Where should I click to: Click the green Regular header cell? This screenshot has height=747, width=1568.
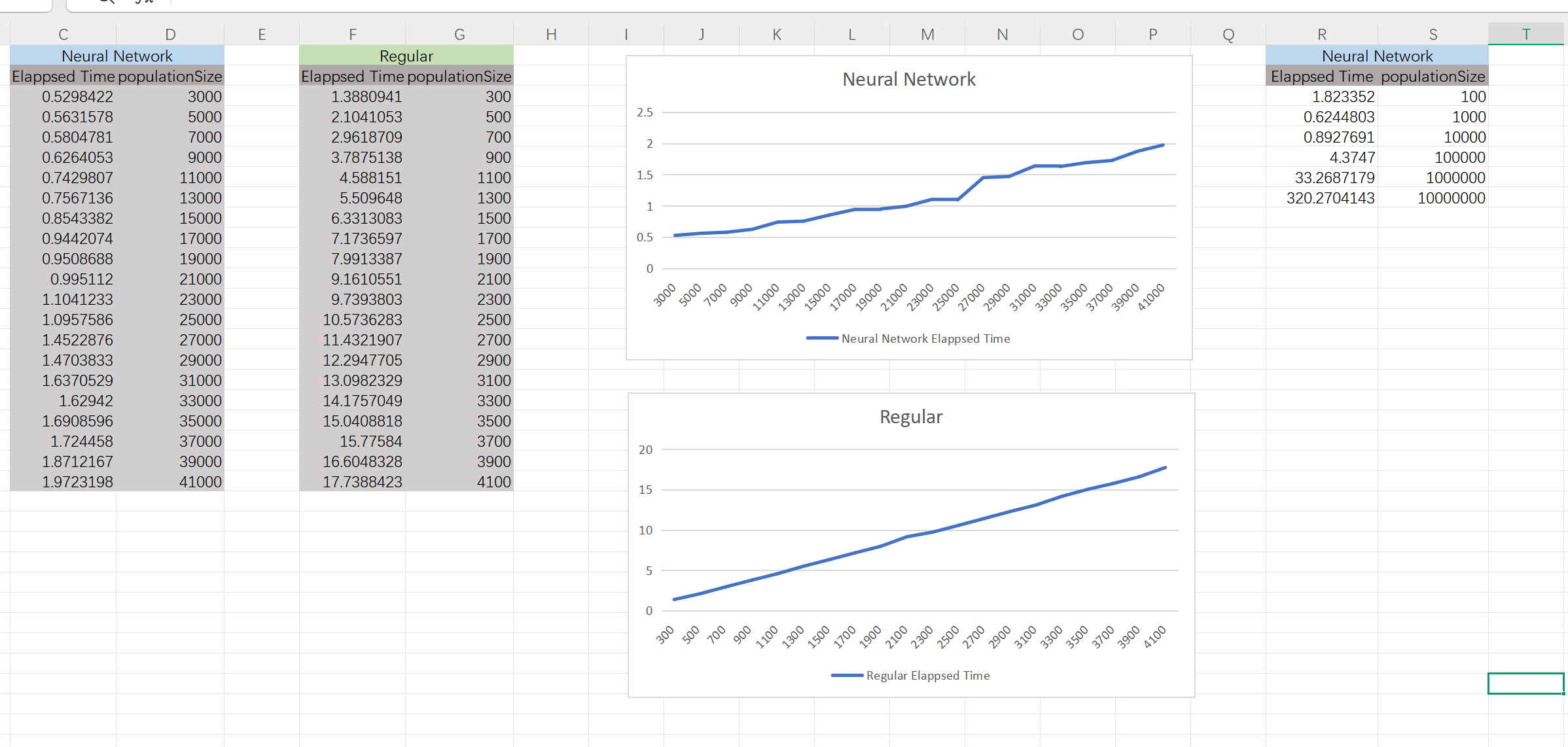click(x=406, y=56)
